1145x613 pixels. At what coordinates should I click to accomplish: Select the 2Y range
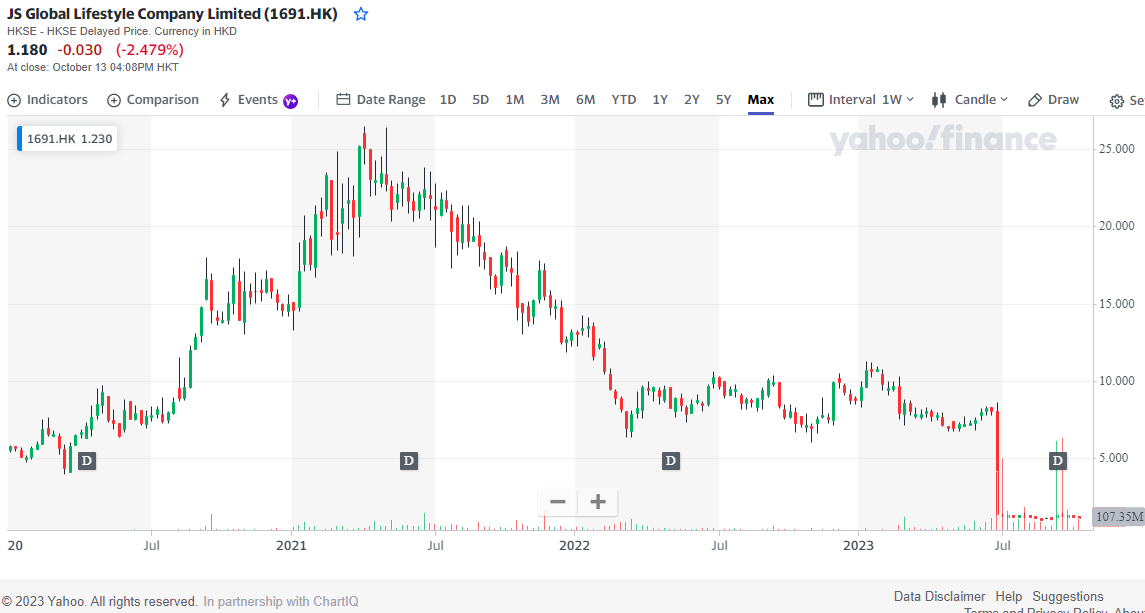tap(692, 100)
